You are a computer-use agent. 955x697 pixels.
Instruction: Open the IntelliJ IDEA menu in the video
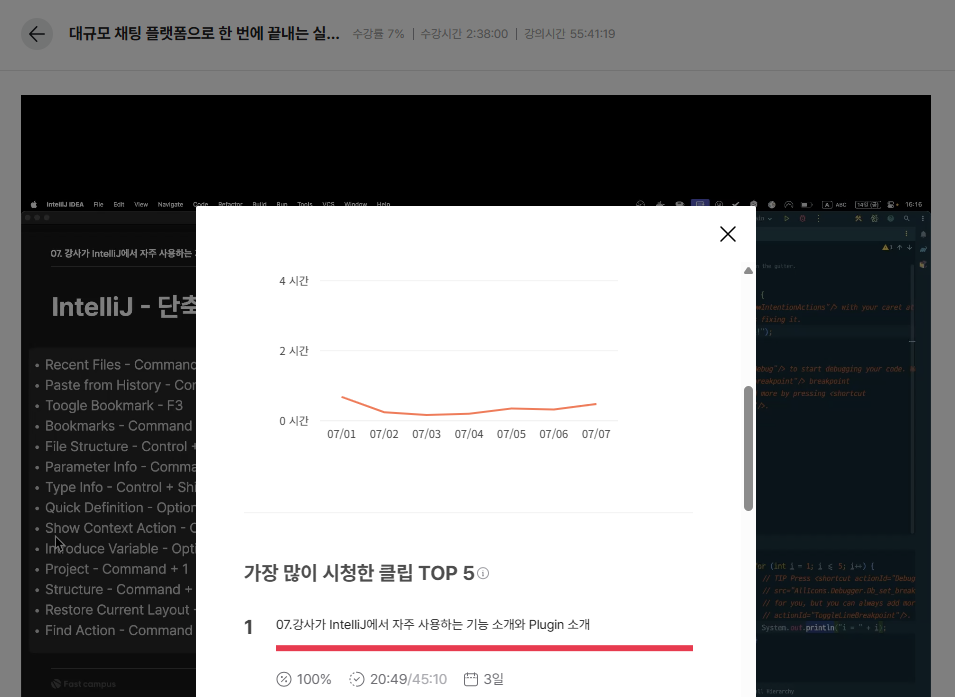click(x=65, y=205)
